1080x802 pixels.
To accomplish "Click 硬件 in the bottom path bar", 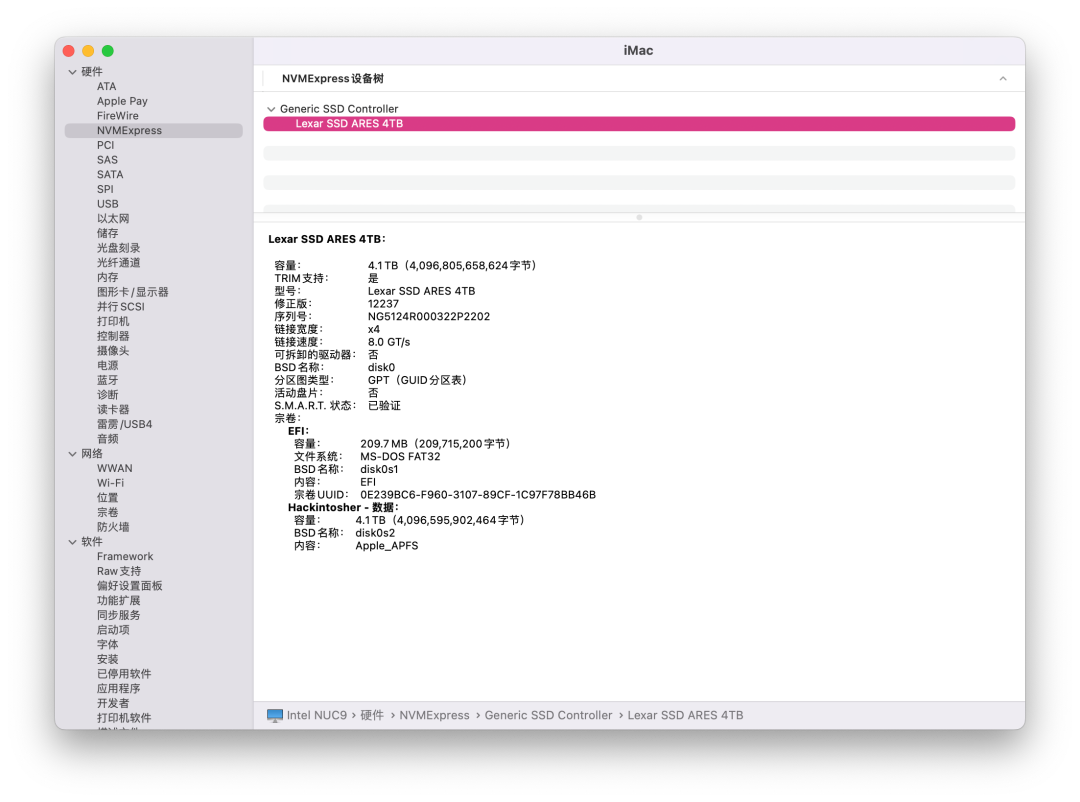I will (x=372, y=715).
